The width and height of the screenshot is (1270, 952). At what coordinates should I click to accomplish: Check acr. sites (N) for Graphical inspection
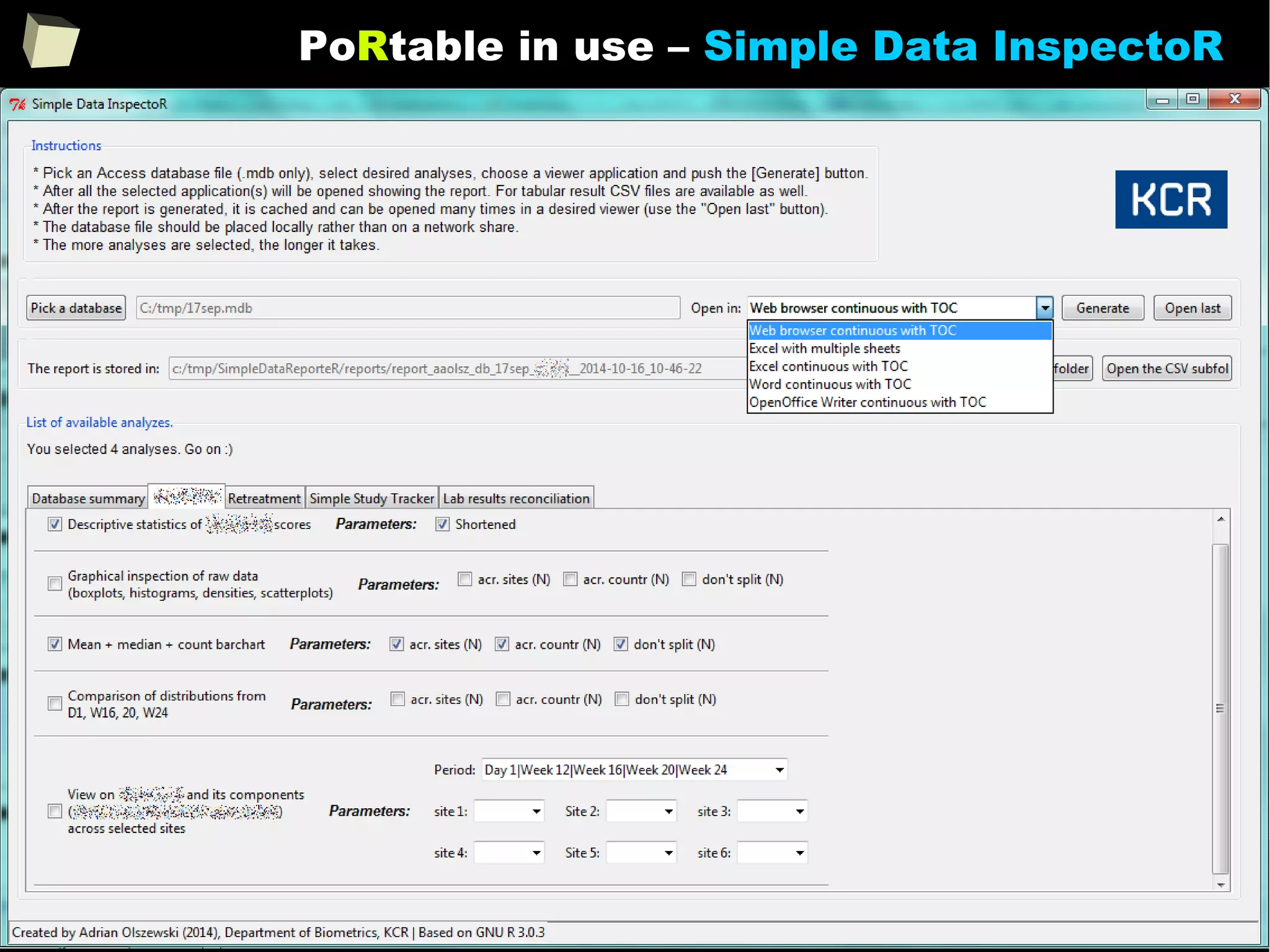pyautogui.click(x=464, y=579)
